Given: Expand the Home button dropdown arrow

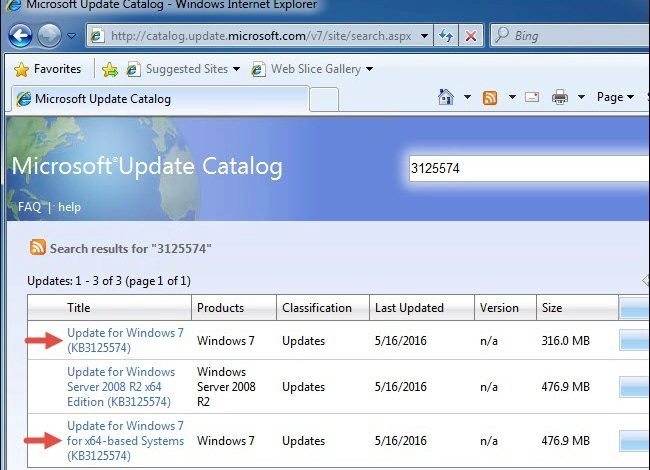Looking at the screenshot, I should pyautogui.click(x=467, y=97).
